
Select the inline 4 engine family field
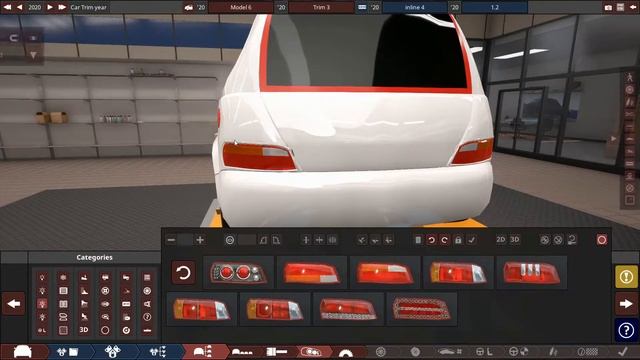[414, 7]
